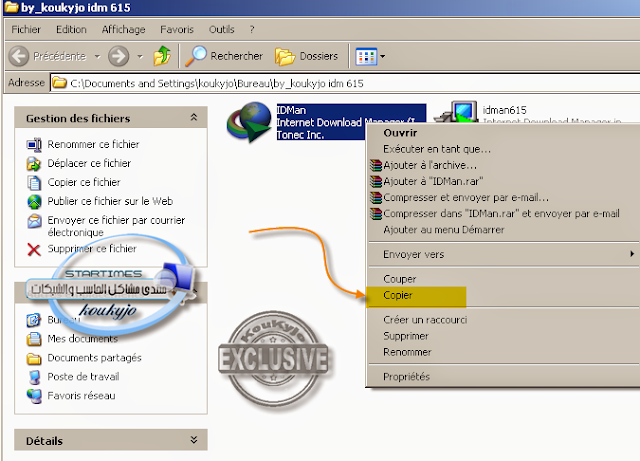The width and height of the screenshot is (640, 461).
Task: Click the Renommer ce fichier link
Action: click(93, 145)
